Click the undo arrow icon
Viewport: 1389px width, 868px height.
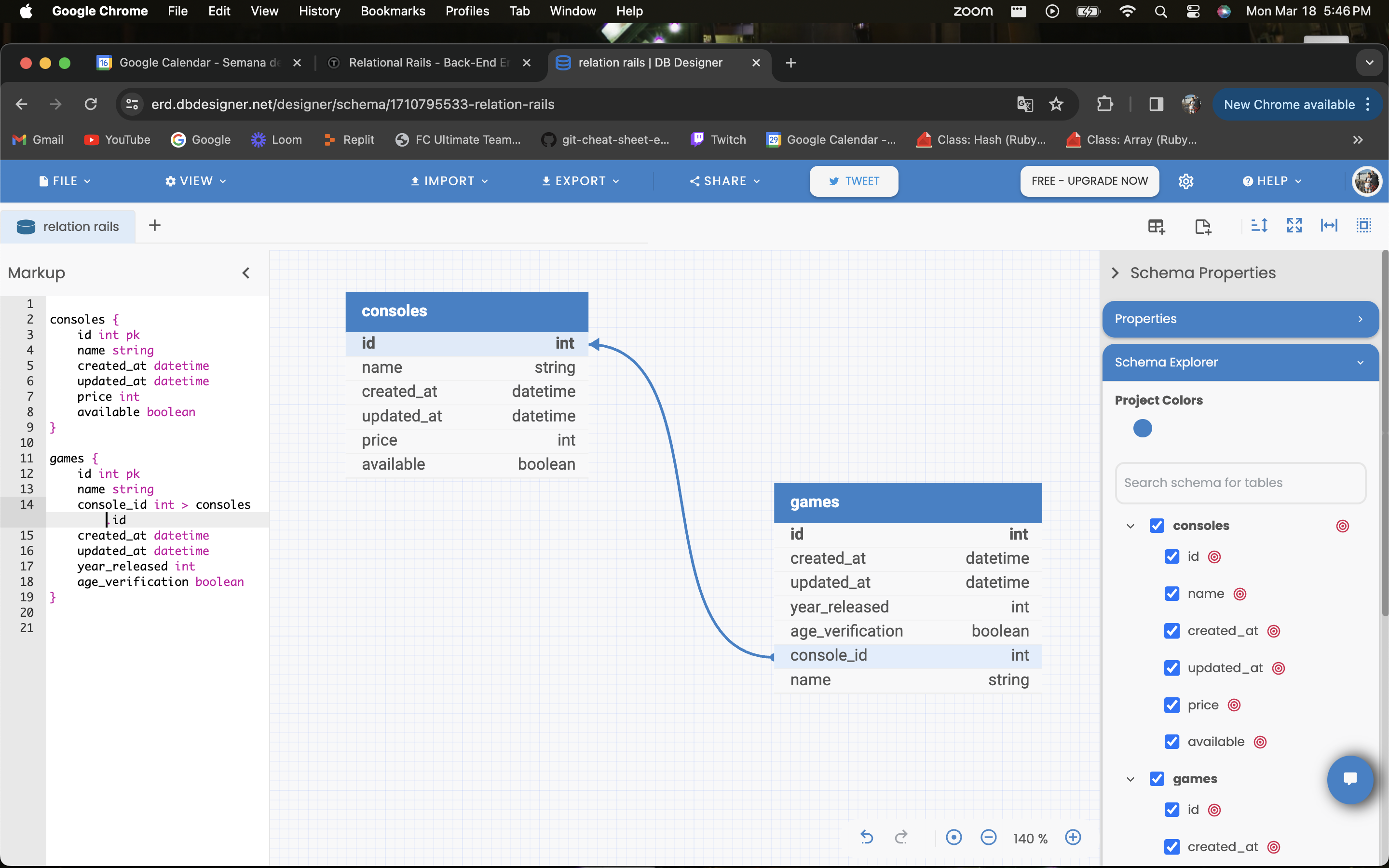pyautogui.click(x=866, y=838)
